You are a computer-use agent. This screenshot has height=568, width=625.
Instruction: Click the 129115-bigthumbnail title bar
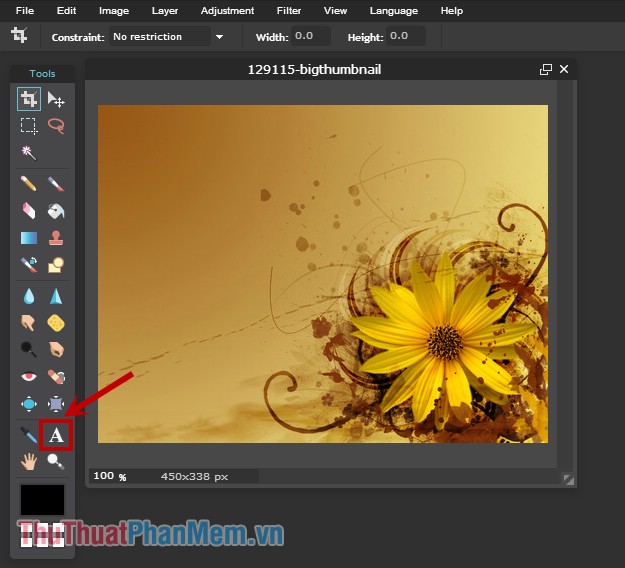pos(314,70)
